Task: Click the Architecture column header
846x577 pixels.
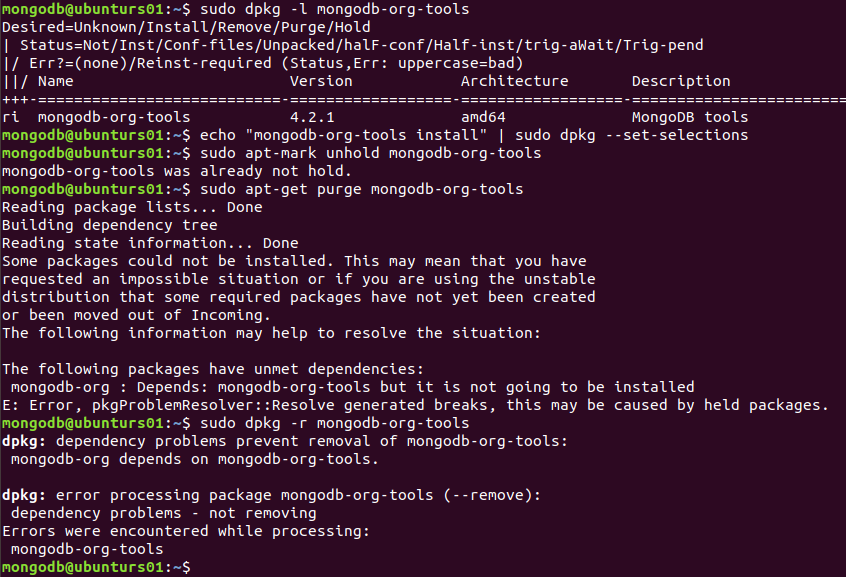Action: coord(514,81)
